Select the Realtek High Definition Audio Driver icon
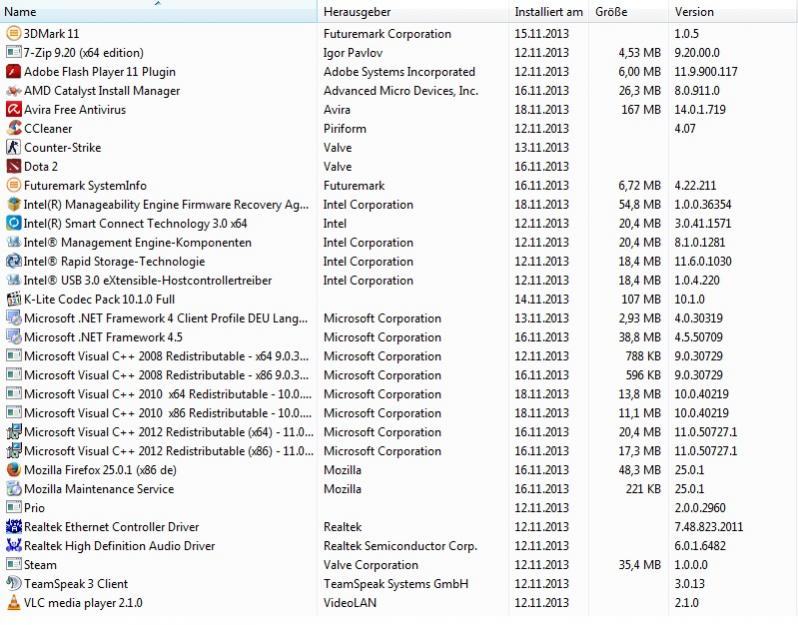798x625 pixels. click(14, 546)
